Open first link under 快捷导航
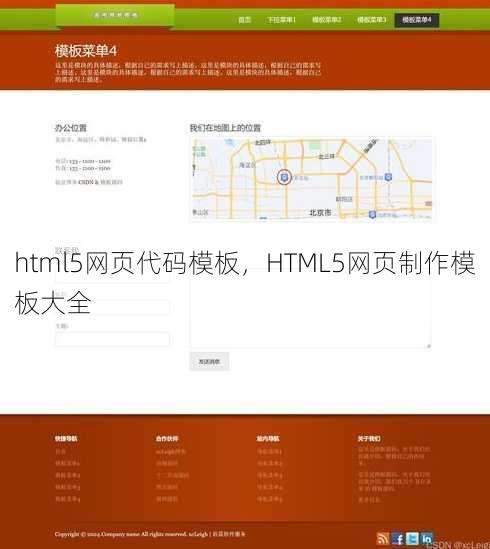 click(60, 452)
